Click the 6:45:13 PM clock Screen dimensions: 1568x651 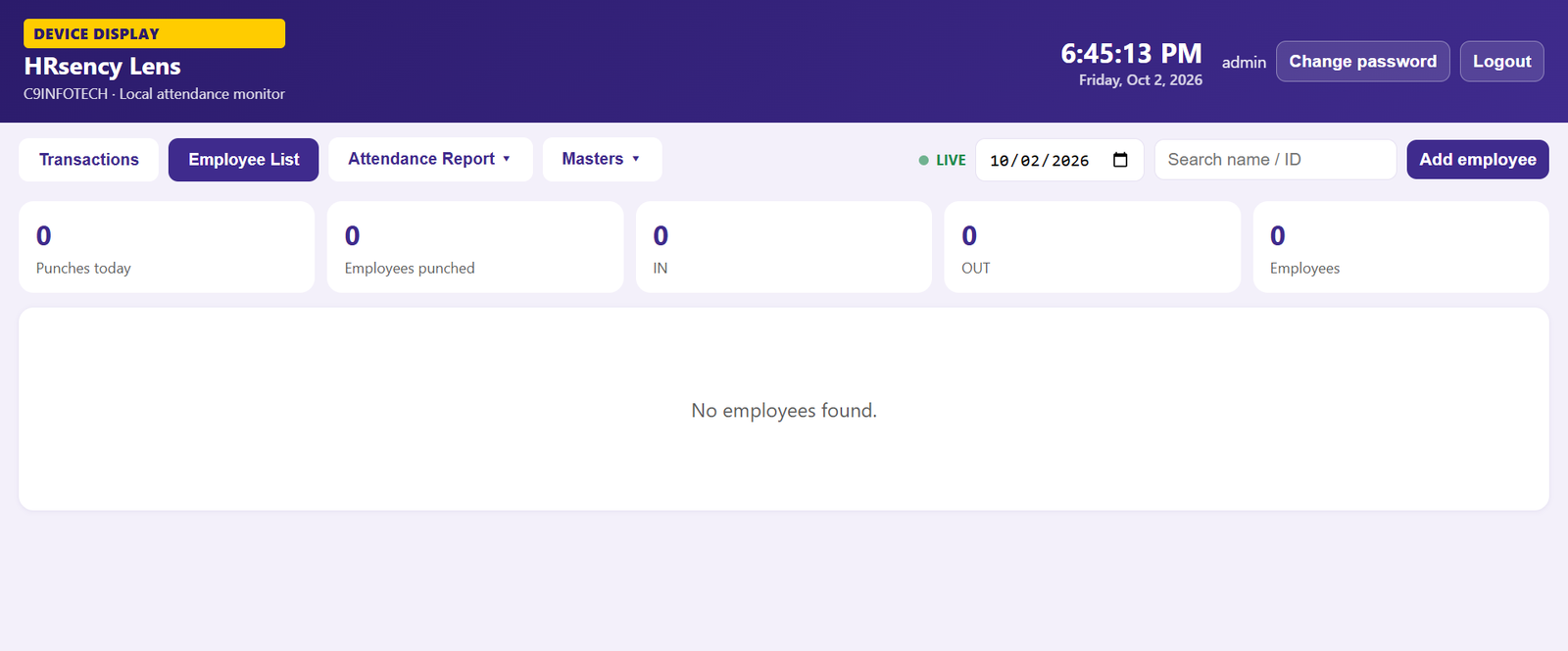(1131, 53)
